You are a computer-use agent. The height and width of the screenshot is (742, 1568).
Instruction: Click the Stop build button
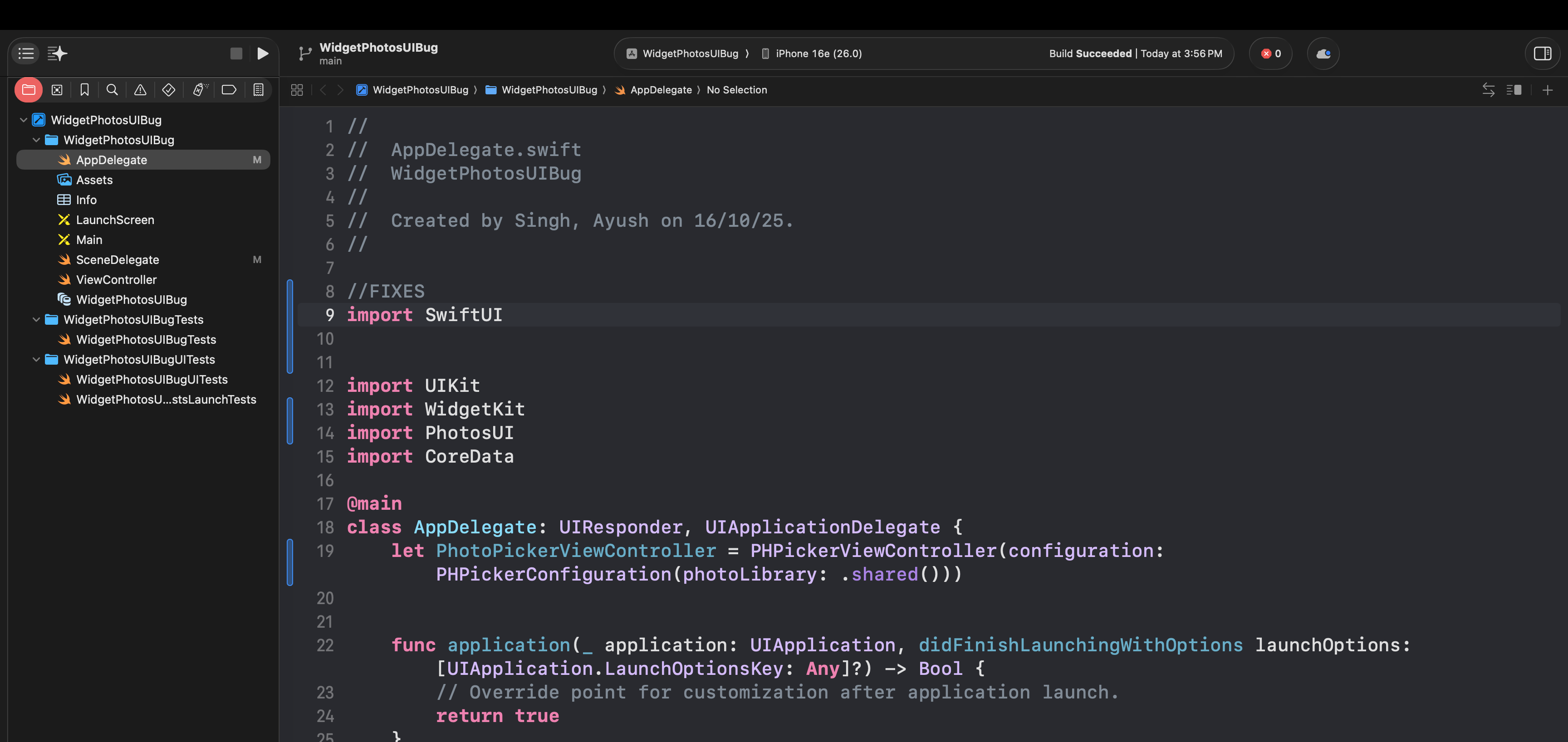(x=236, y=54)
